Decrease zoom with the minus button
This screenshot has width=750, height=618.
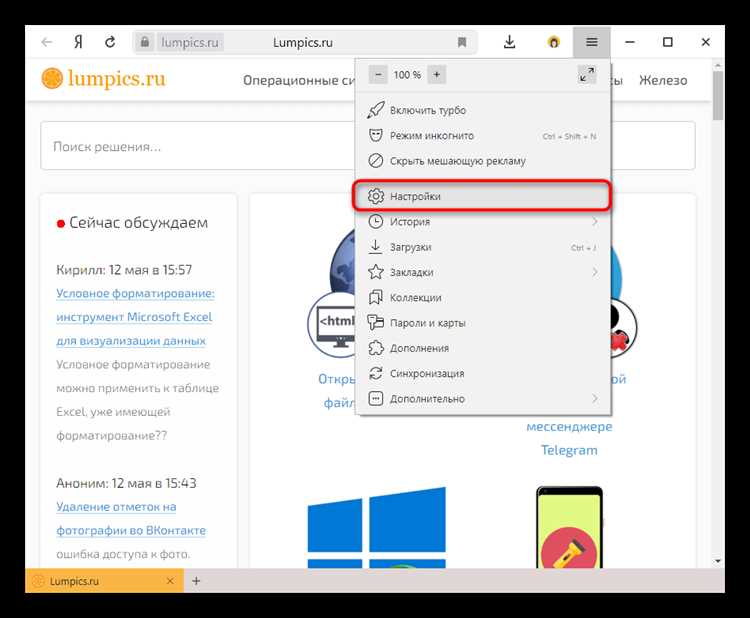point(378,75)
